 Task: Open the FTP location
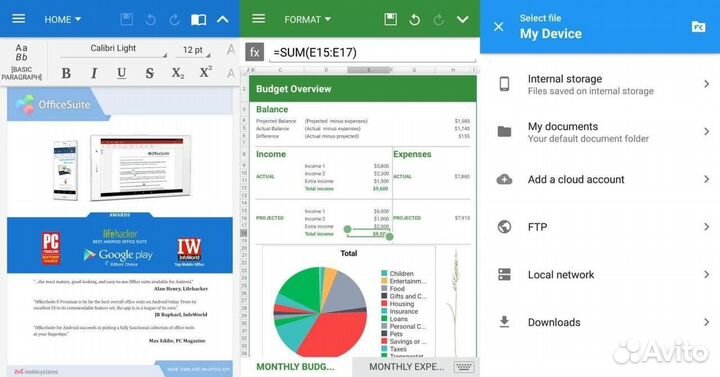[x=600, y=227]
